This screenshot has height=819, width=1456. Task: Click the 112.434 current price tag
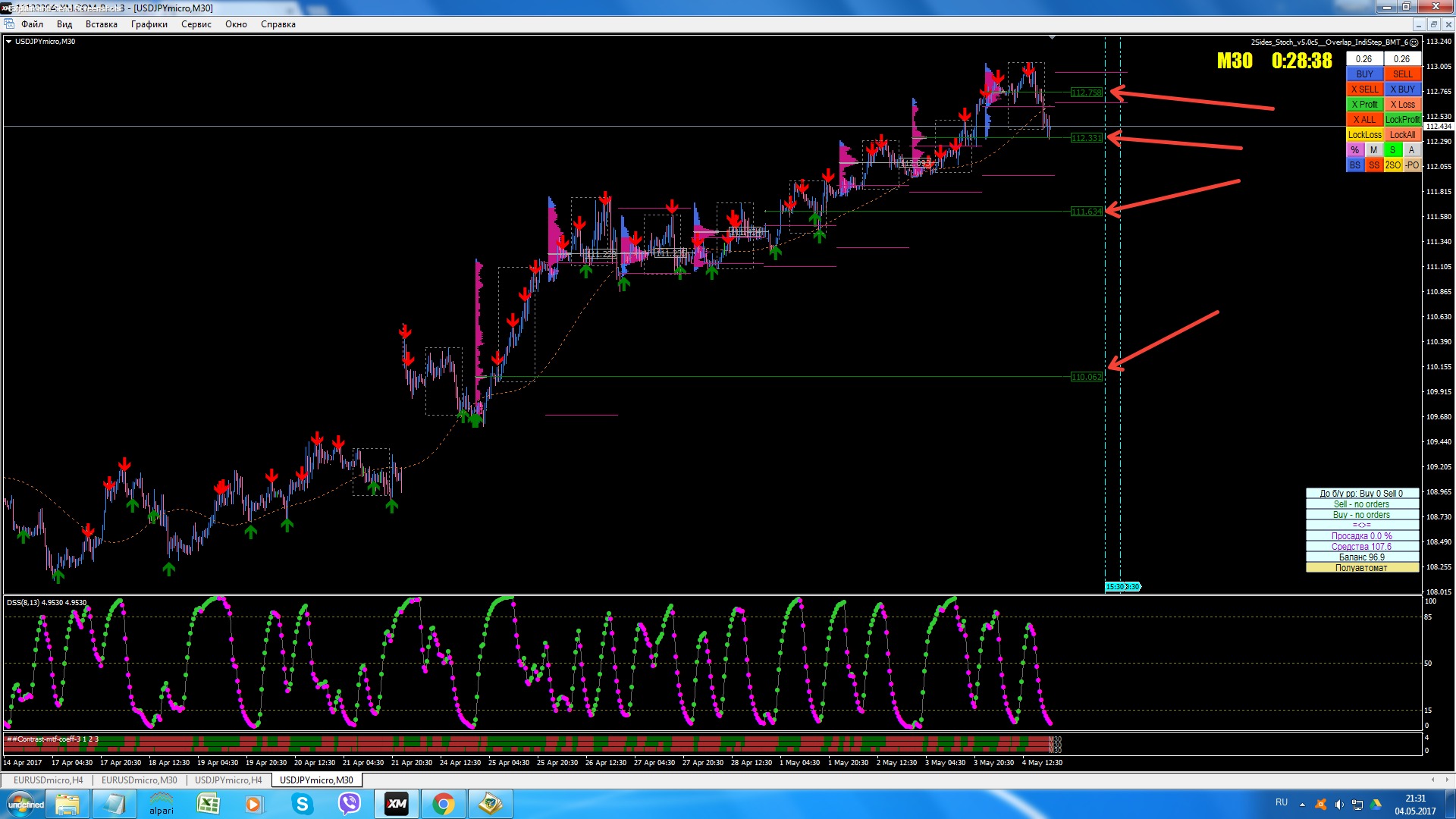[x=1439, y=127]
